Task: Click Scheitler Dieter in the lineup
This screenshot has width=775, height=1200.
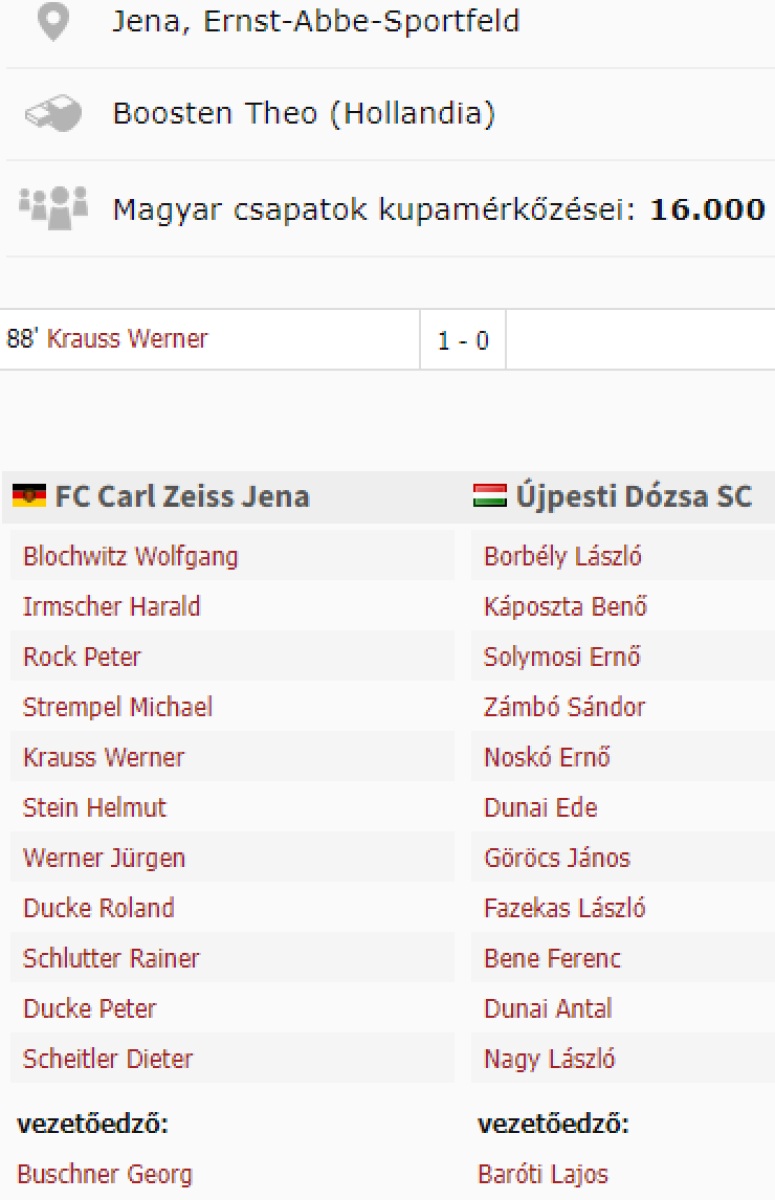Action: click(107, 1058)
